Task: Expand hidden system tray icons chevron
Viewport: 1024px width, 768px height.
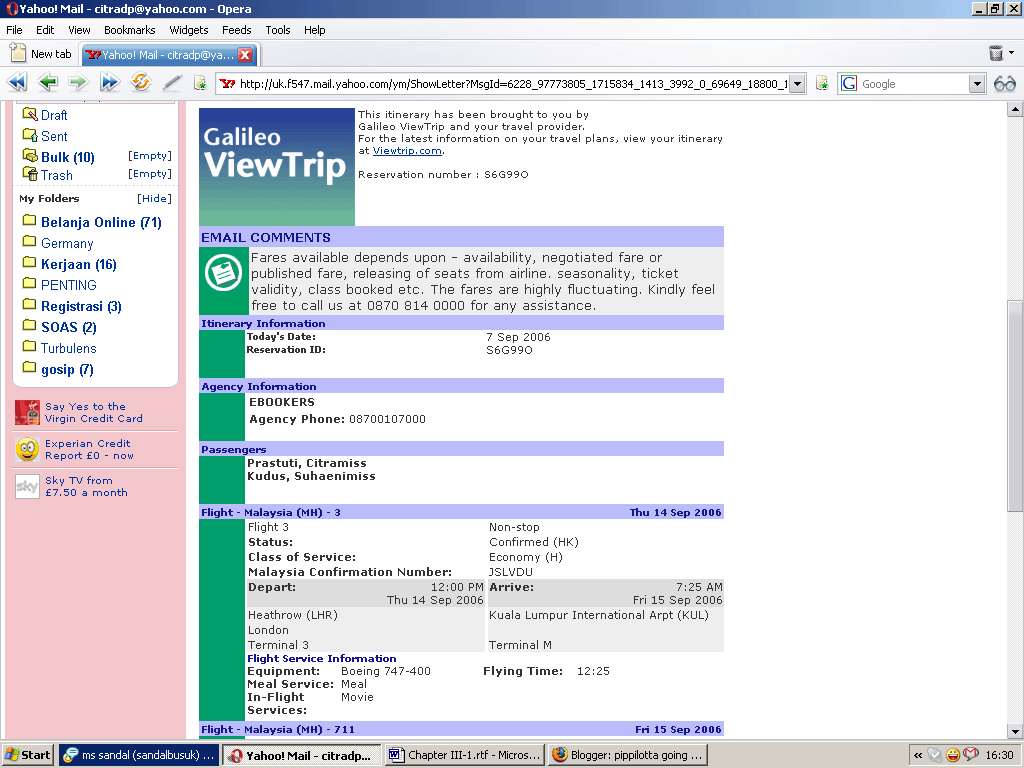Action: [918, 756]
